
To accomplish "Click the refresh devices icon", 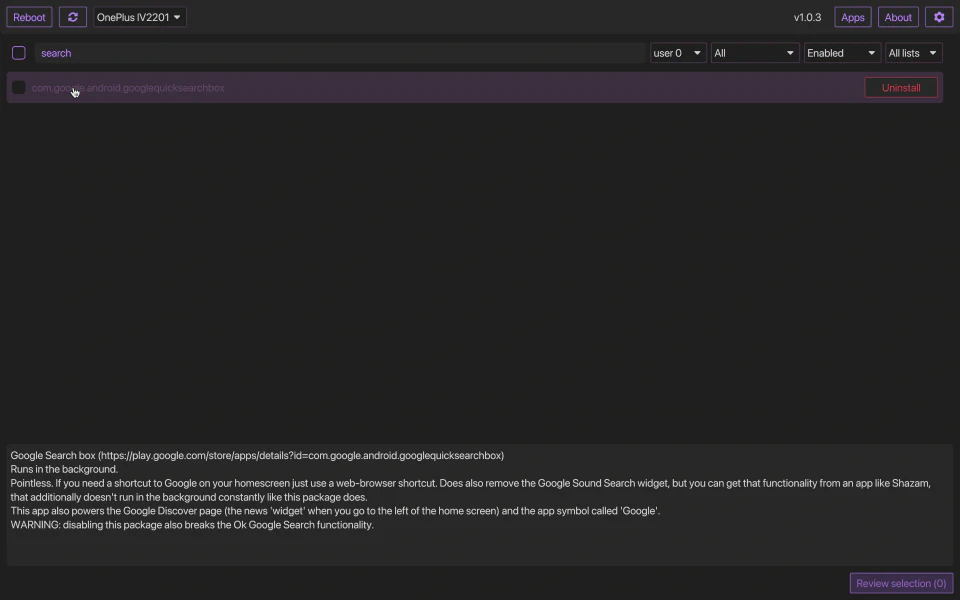I will [72, 17].
